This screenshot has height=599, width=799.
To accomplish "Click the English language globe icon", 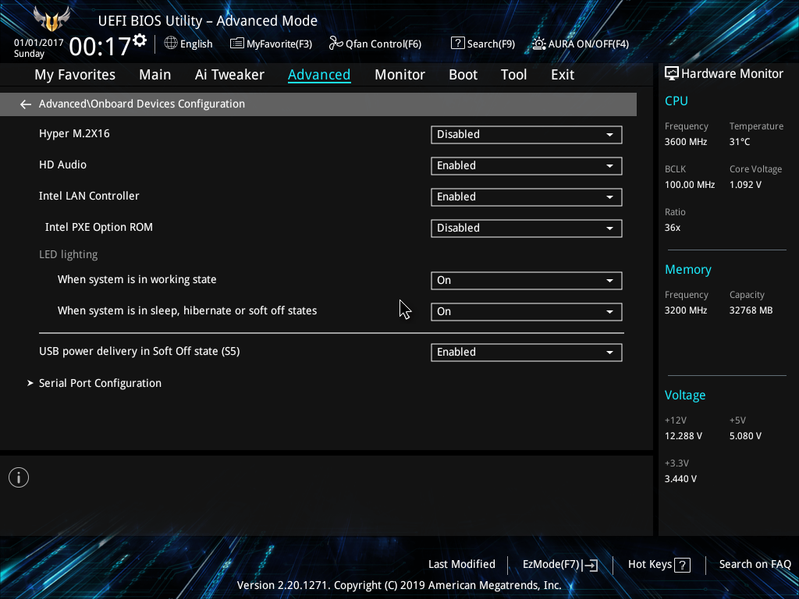I will [171, 43].
